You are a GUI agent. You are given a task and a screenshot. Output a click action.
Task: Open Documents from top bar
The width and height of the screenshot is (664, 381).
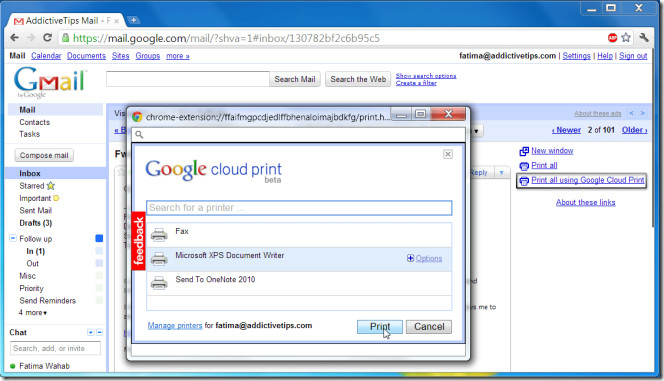pos(86,56)
